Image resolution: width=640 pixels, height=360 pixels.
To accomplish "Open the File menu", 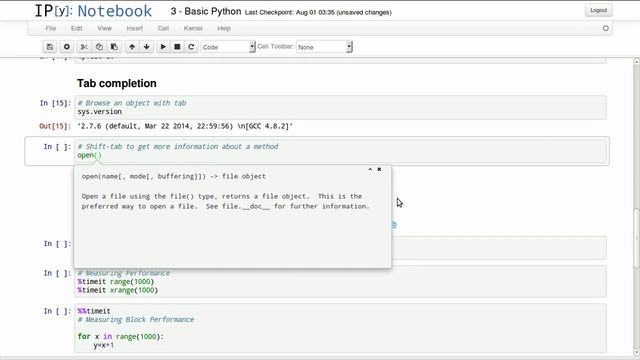I will click(x=51, y=28).
